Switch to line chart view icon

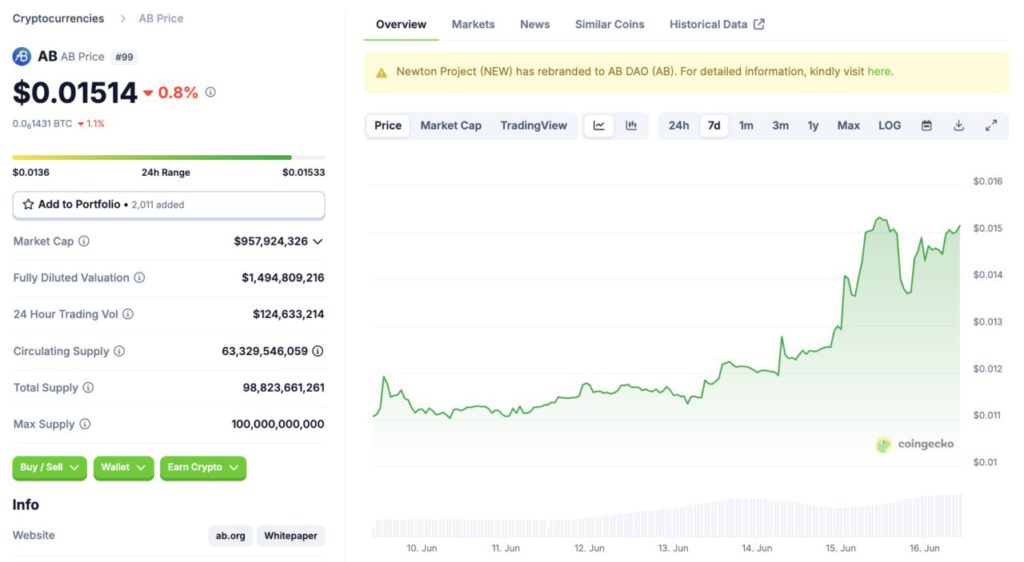coord(599,125)
